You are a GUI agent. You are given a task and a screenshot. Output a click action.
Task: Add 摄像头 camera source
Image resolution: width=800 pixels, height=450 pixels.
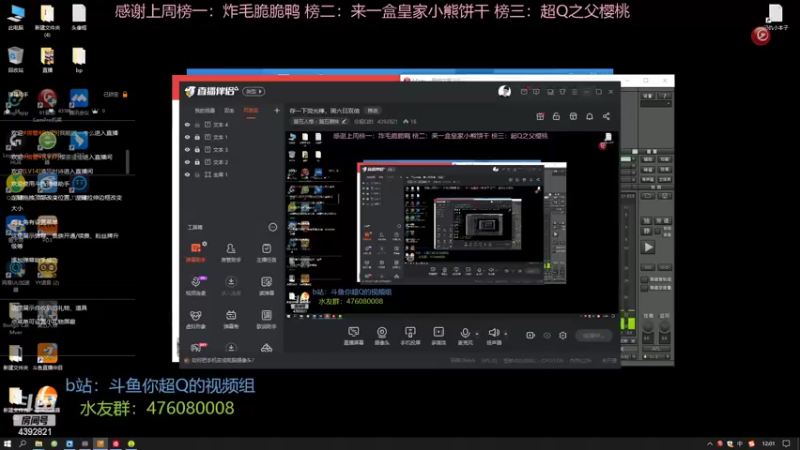pyautogui.click(x=382, y=336)
